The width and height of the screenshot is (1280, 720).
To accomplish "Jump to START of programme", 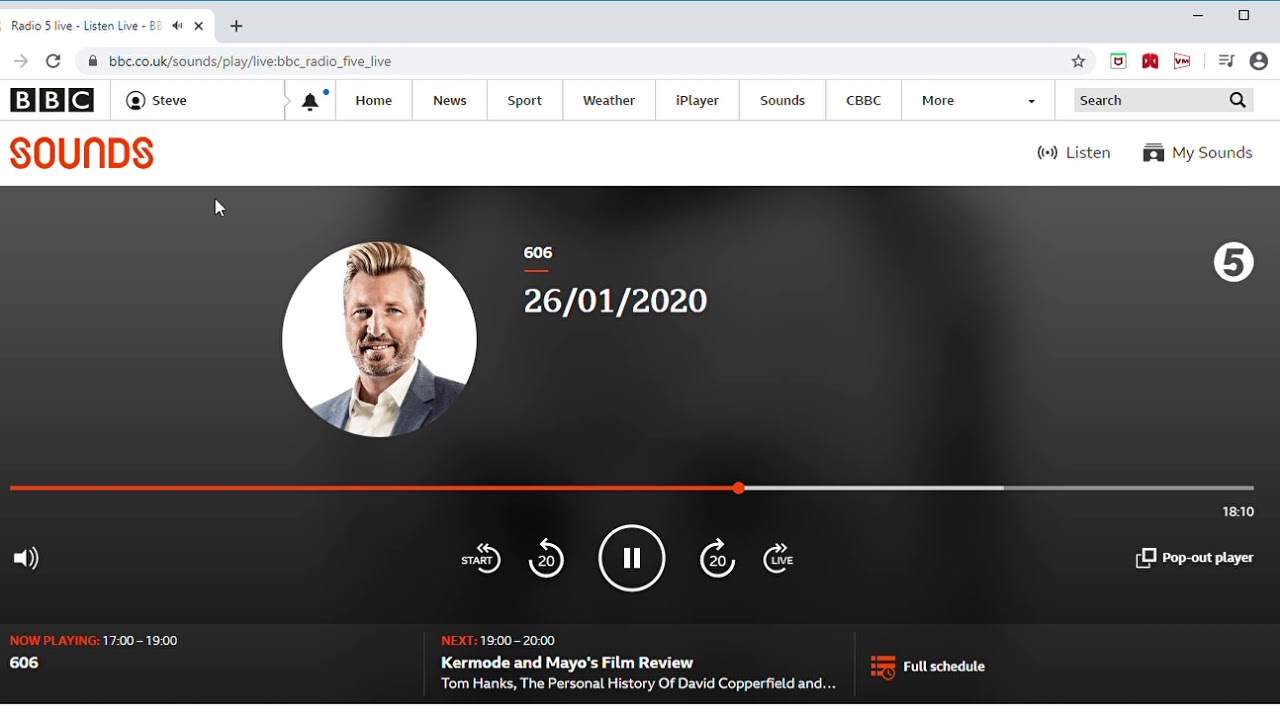I will (480, 558).
